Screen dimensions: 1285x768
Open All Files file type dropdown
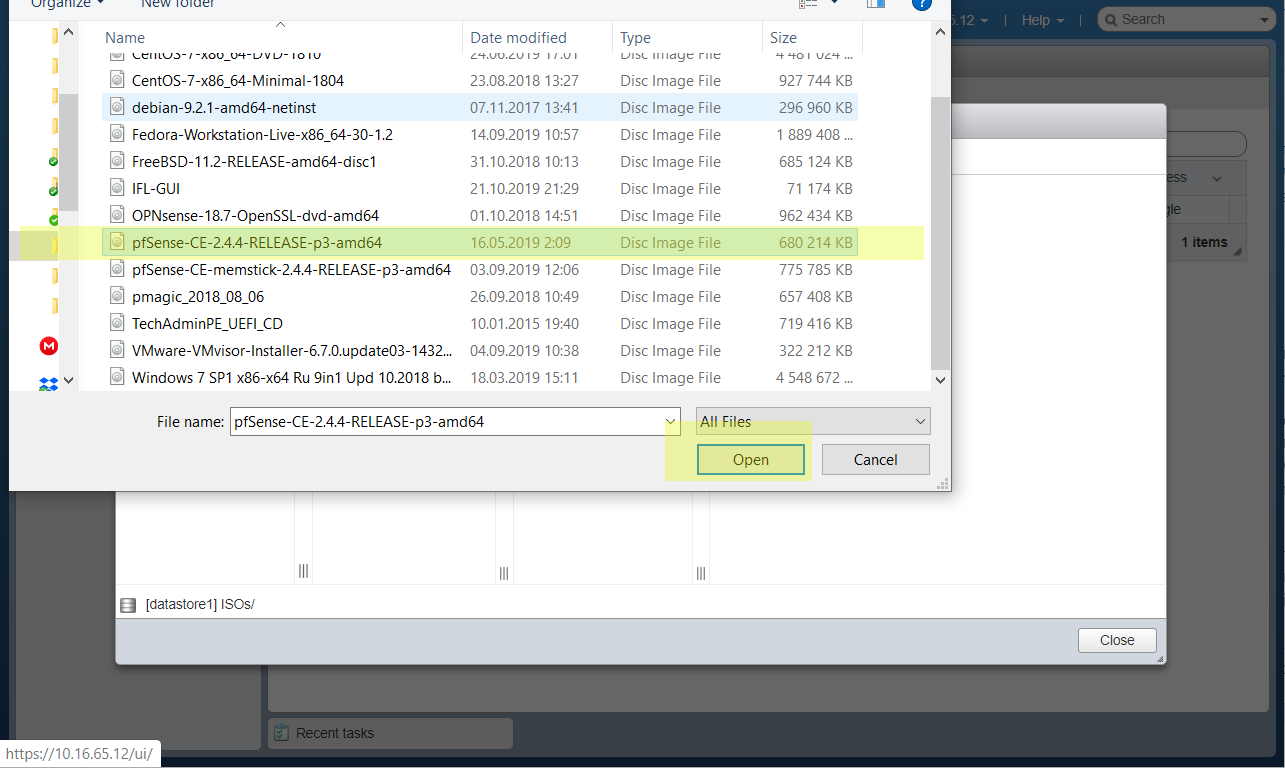813,422
